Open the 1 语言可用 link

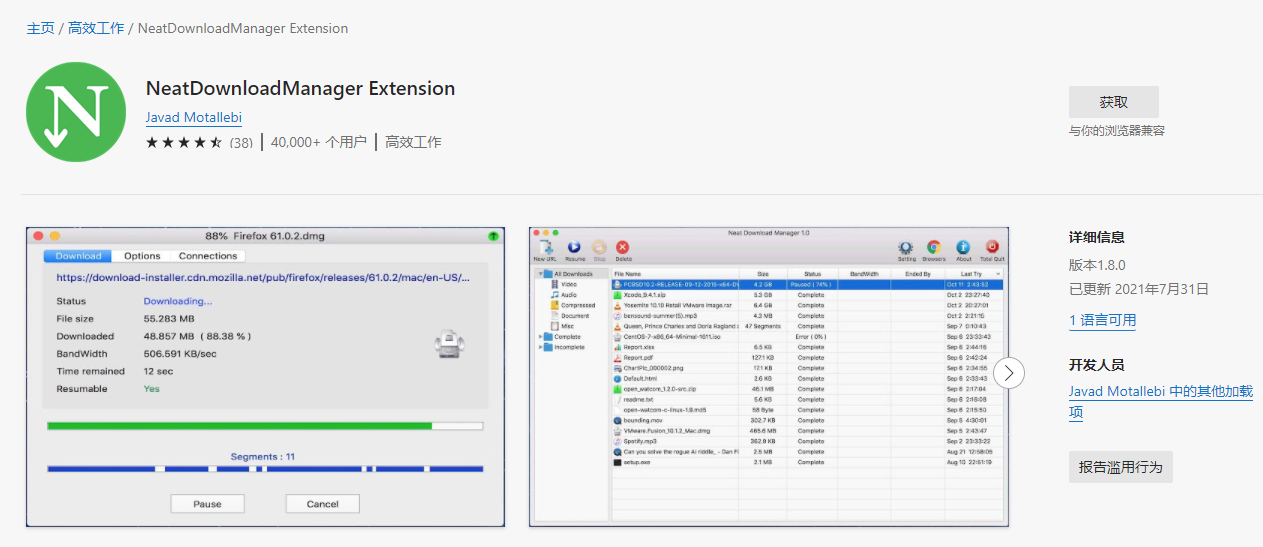pyautogui.click(x=1102, y=320)
